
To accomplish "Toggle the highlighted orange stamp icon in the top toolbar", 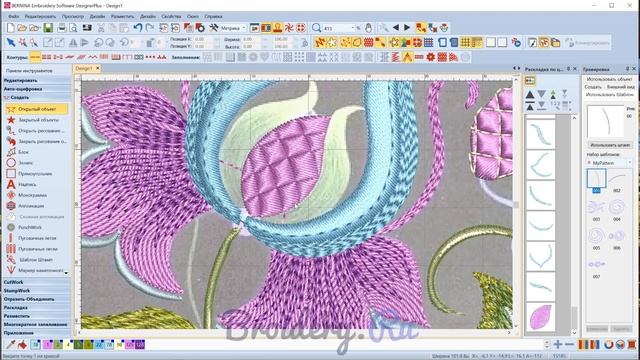I will 278,28.
